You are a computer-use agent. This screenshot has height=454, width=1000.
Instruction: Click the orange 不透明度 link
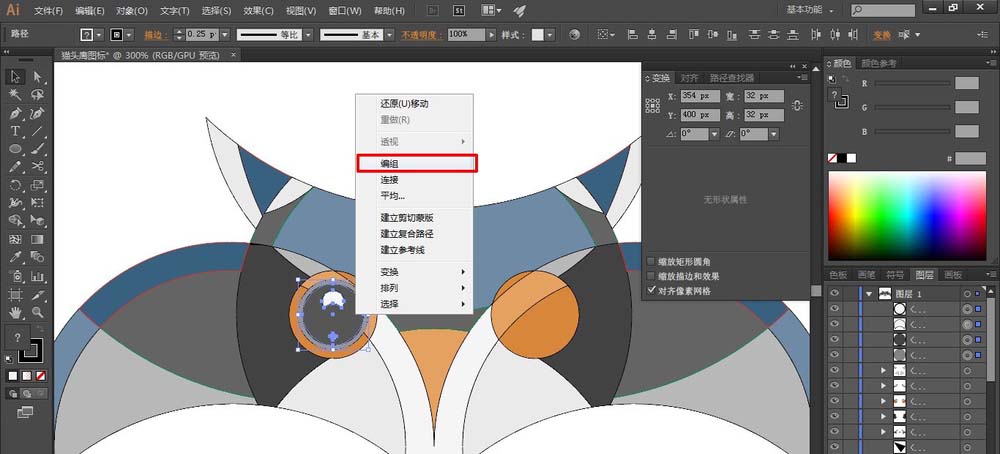(422, 35)
